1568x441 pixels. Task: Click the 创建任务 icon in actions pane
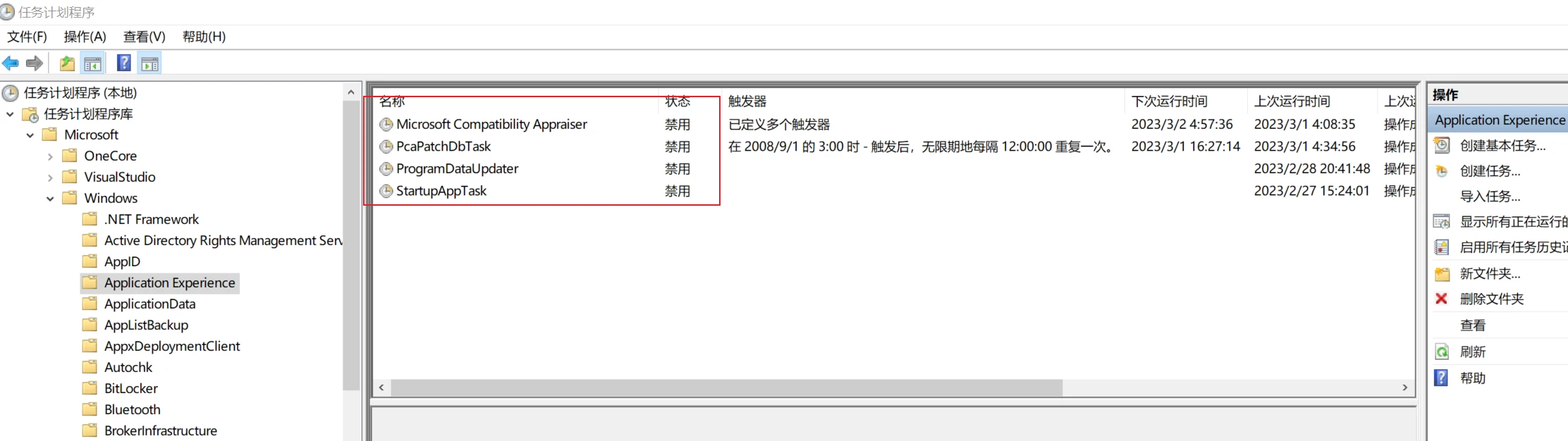click(1443, 171)
